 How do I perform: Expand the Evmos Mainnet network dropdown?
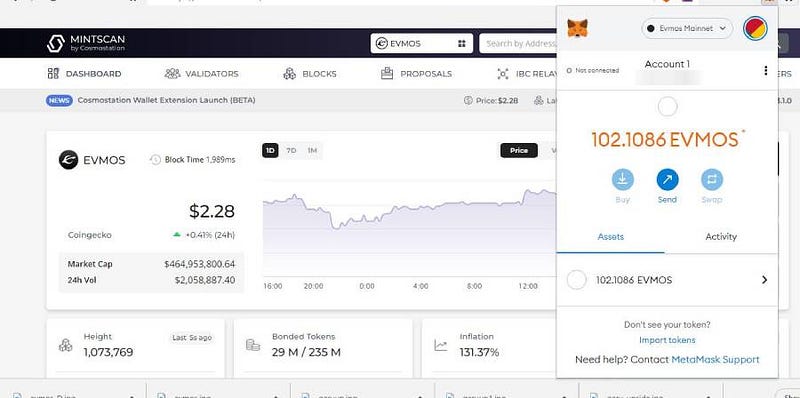pyautogui.click(x=687, y=29)
